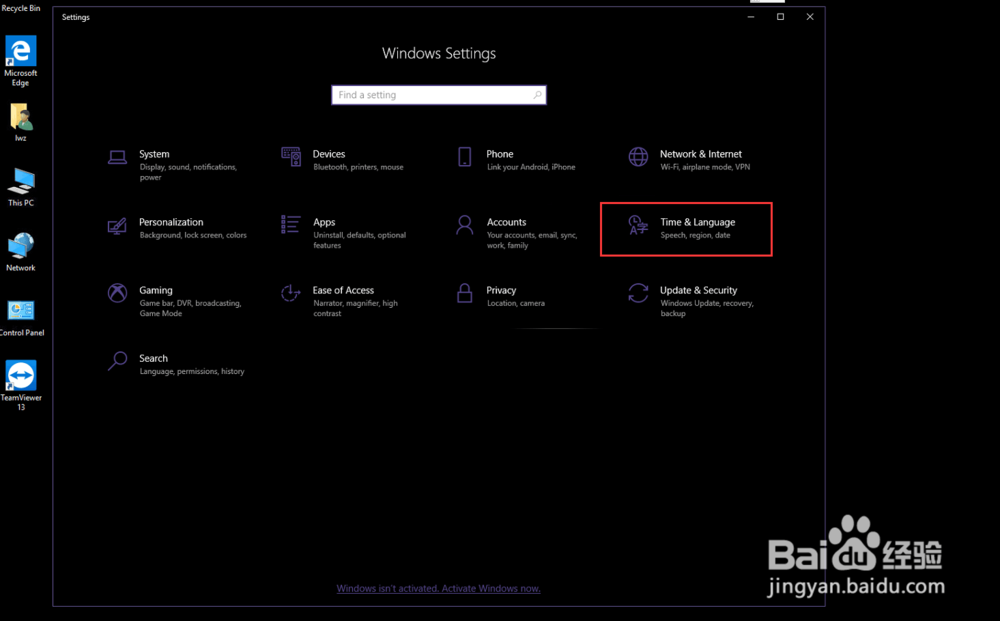This screenshot has height=621, width=1000.
Task: Open the Devices keyboard icon
Action: 291,156
